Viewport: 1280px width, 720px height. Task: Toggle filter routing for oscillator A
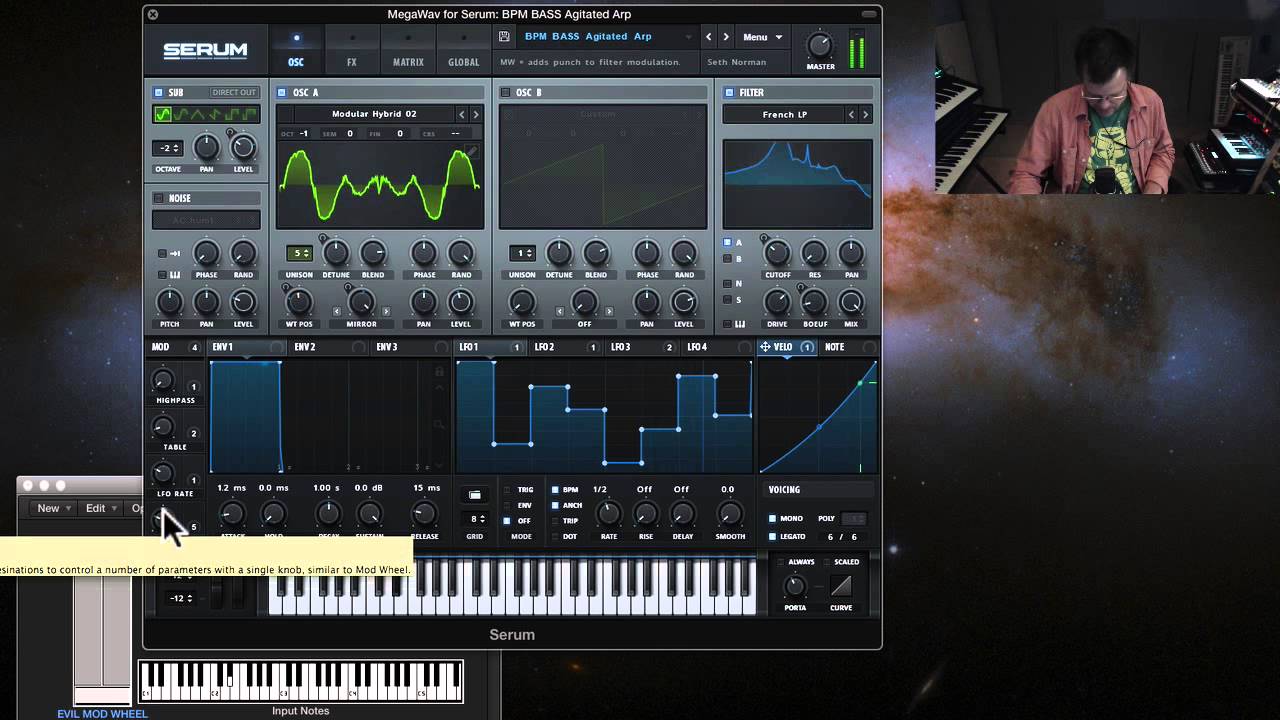728,242
